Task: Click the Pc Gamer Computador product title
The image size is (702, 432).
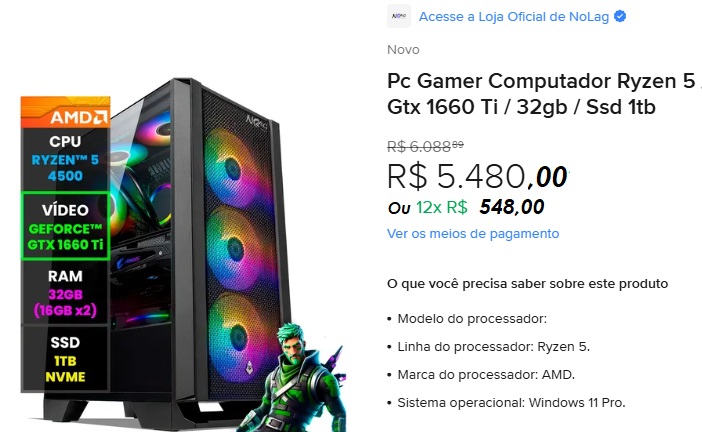Action: (543, 94)
